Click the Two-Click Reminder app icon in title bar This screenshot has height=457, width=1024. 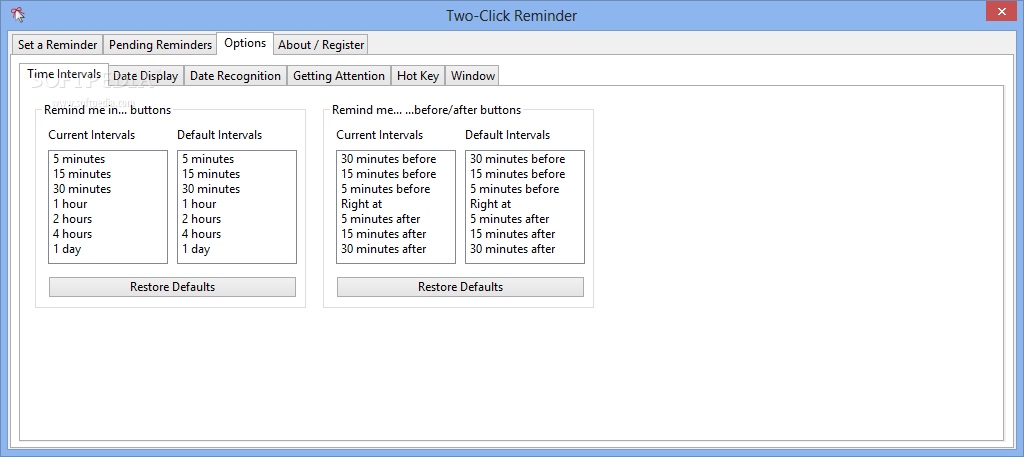point(18,14)
